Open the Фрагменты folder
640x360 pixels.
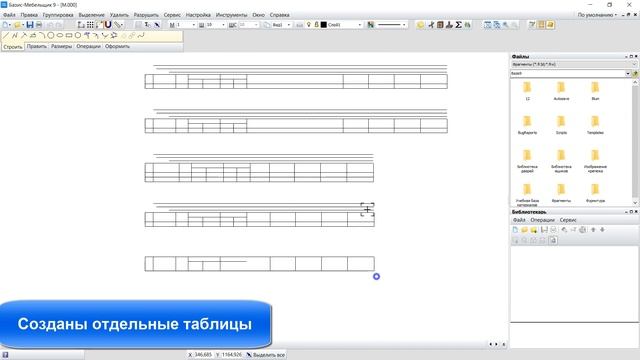(561, 193)
